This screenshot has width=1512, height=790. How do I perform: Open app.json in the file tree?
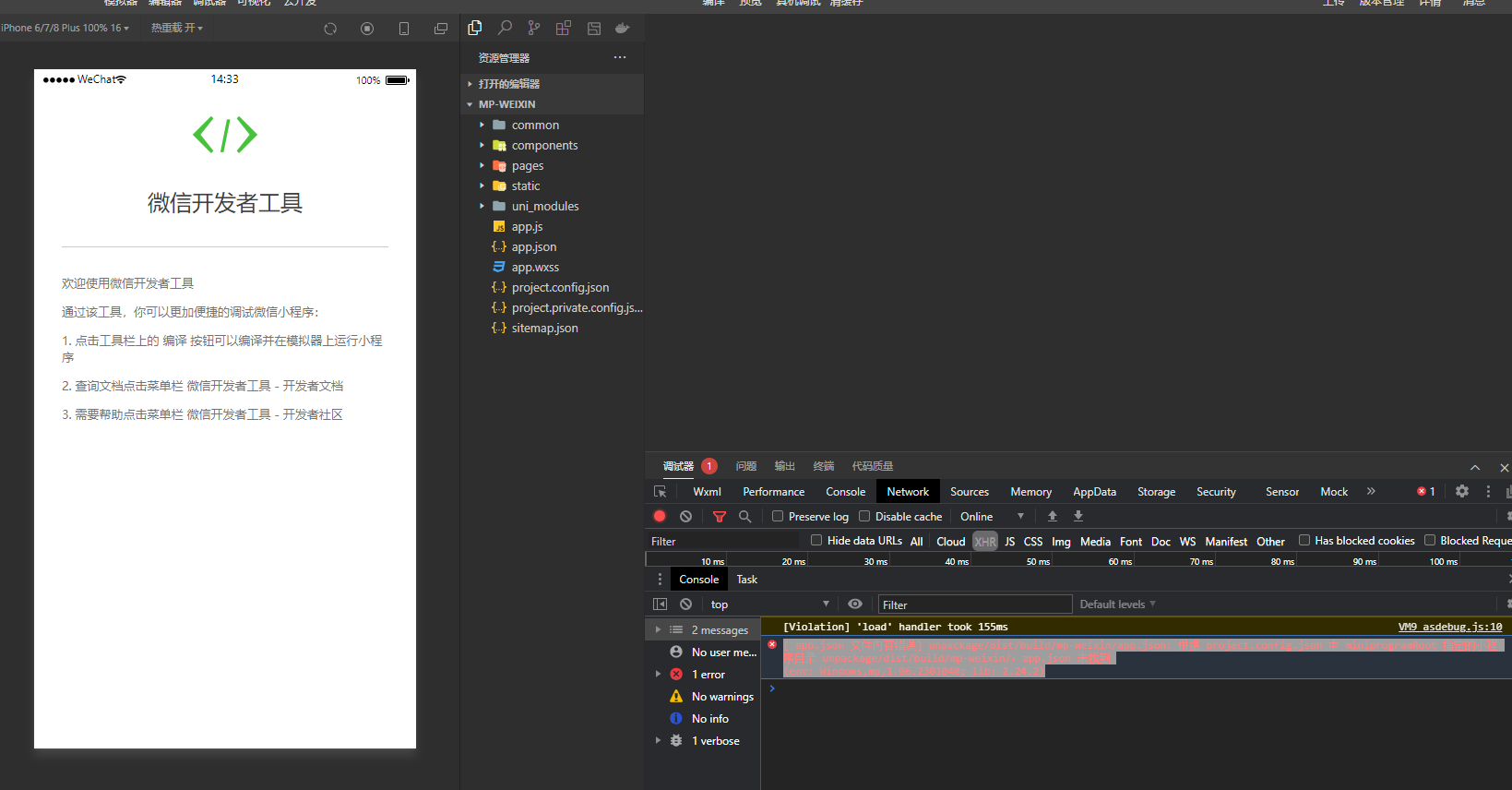point(533,247)
